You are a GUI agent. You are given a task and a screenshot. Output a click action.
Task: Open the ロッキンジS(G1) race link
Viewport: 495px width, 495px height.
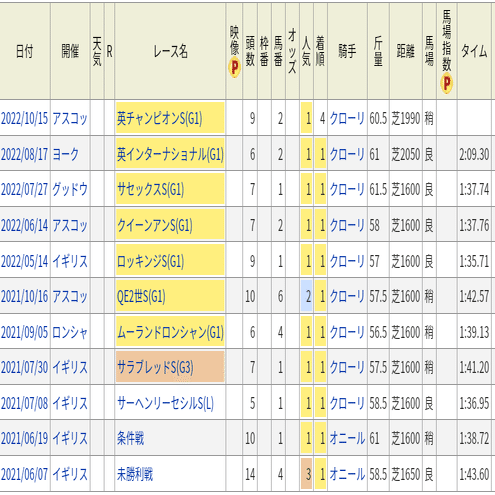(150, 261)
